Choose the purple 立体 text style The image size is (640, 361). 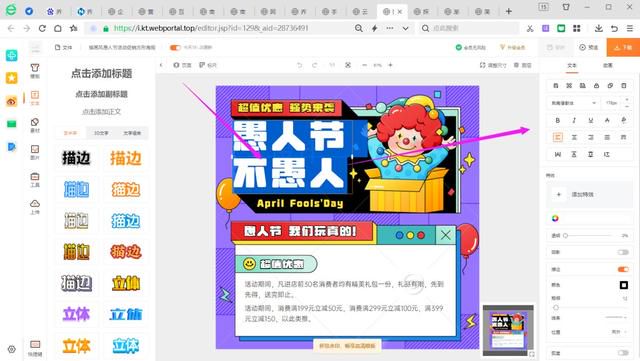tap(76, 314)
